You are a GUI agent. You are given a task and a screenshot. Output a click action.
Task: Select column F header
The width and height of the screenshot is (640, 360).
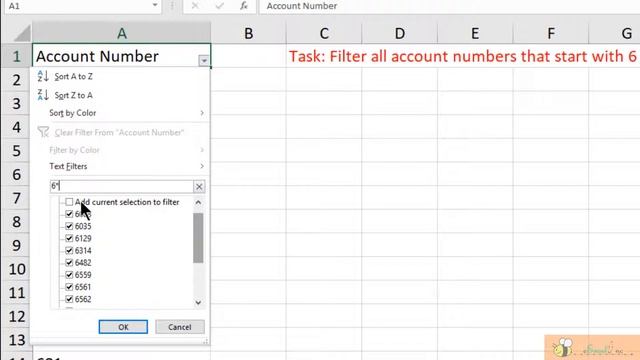[551, 33]
